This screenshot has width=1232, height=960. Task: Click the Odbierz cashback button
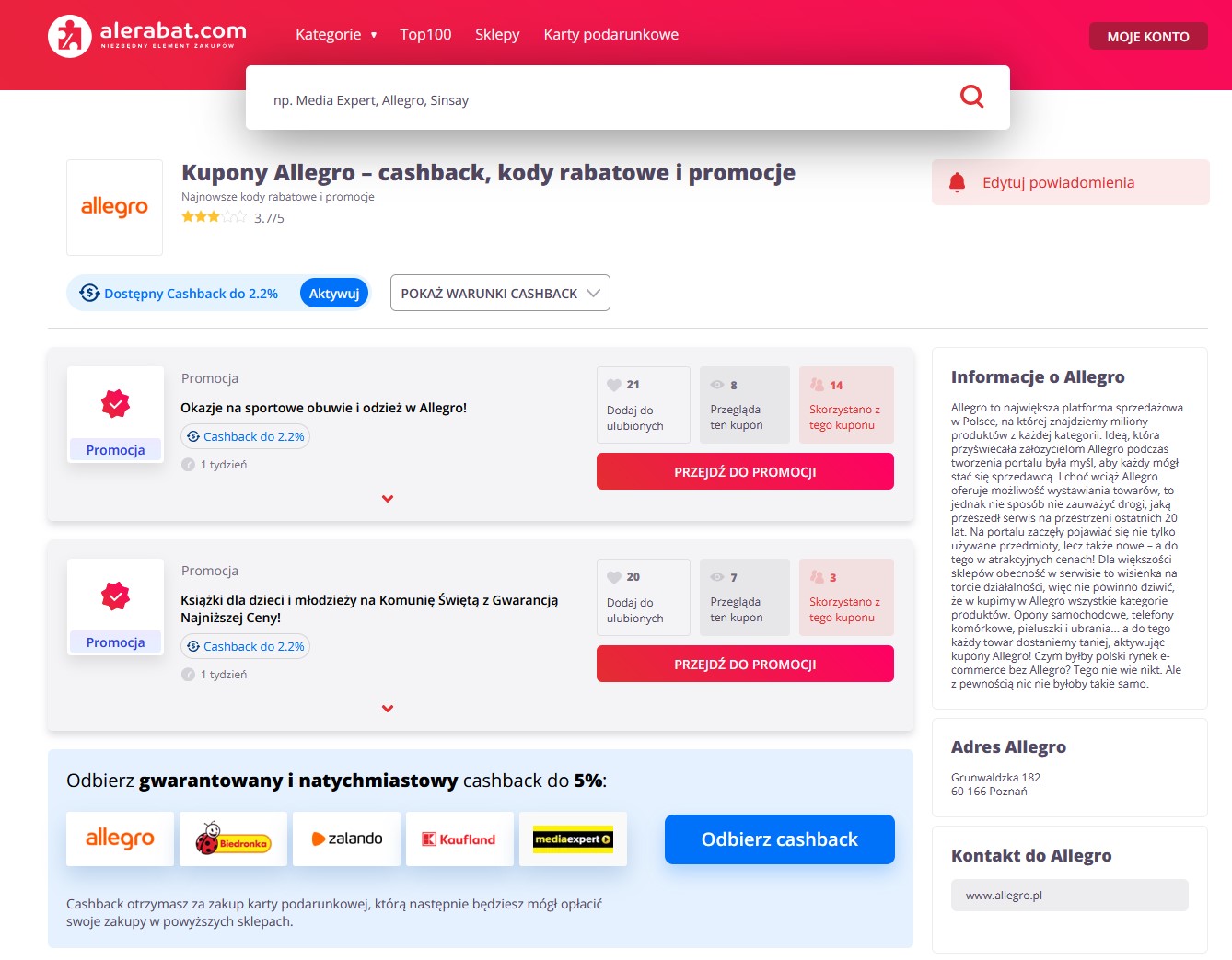[x=779, y=839]
